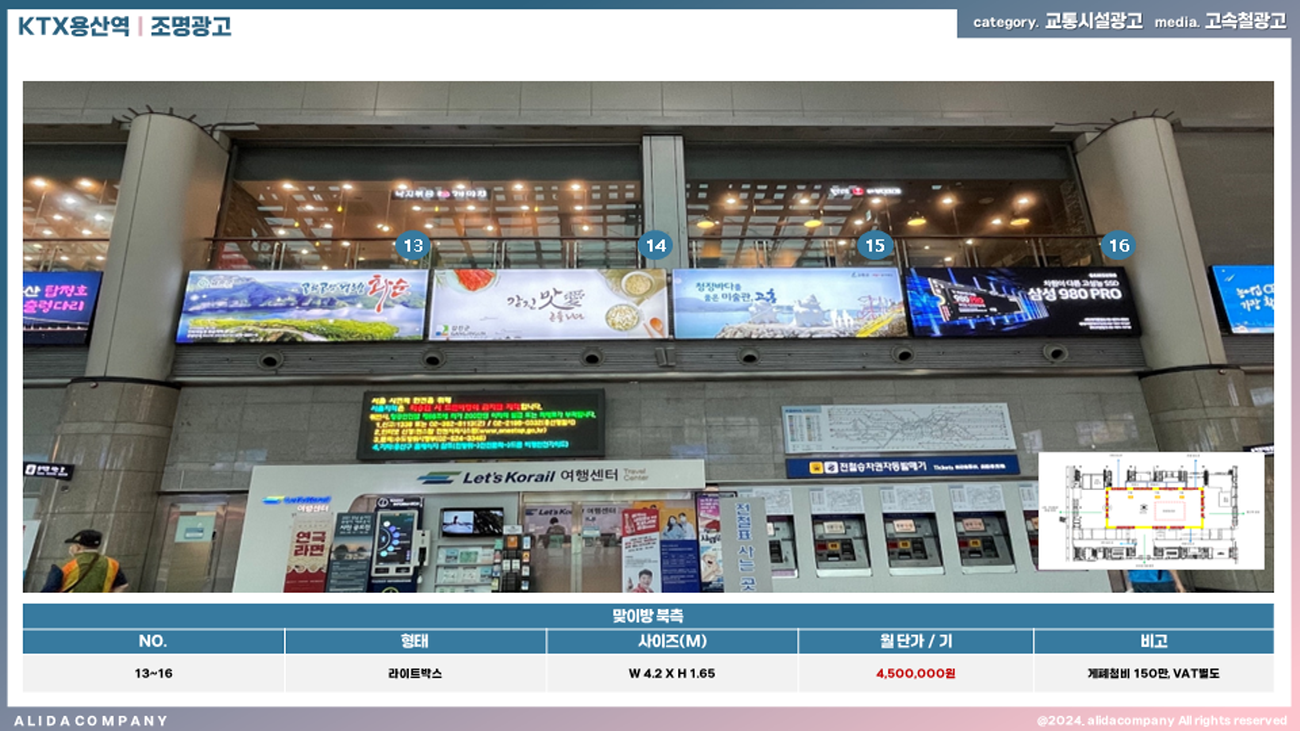Click the W 4.2 X H 1.65 size cell
The height and width of the screenshot is (731, 1300).
pos(671,673)
